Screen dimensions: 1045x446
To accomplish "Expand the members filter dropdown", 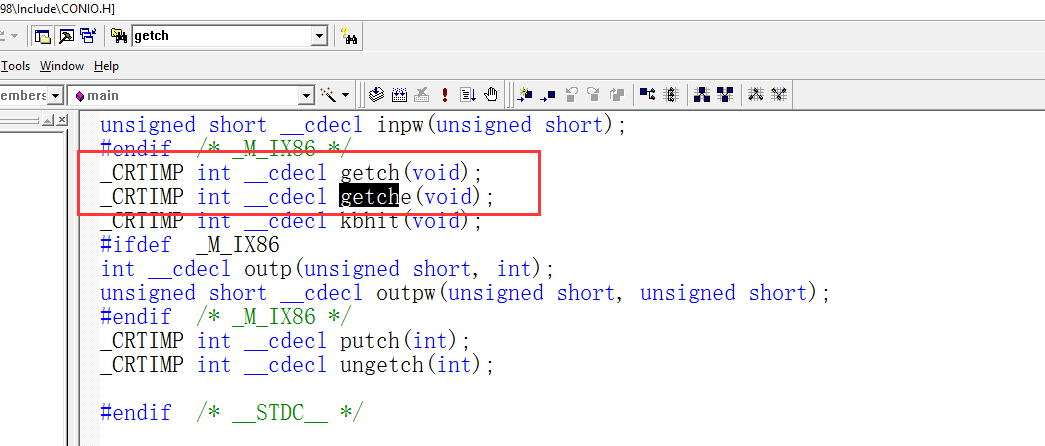I will click(56, 95).
